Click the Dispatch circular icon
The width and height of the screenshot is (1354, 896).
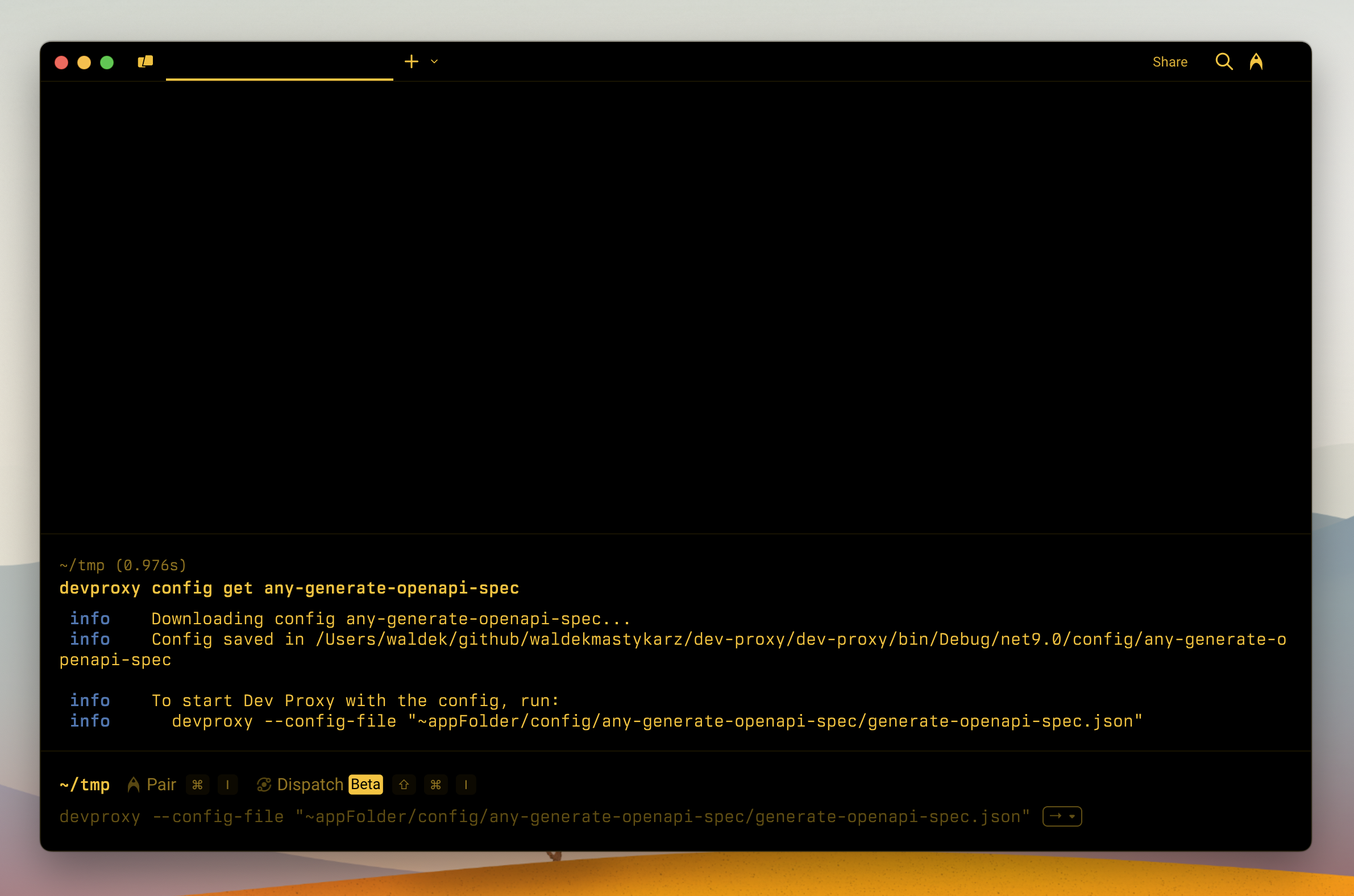click(x=264, y=785)
